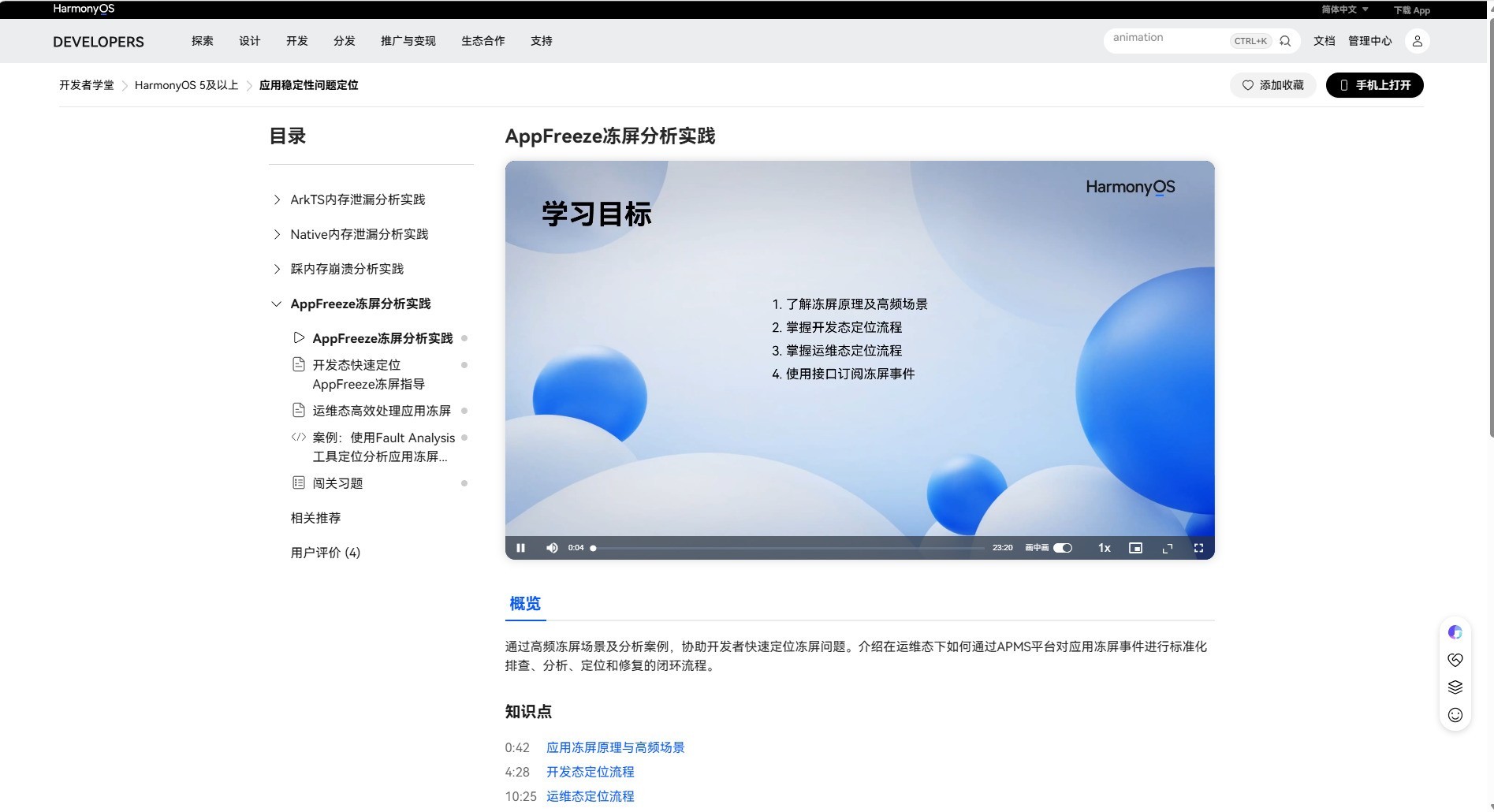Click the 添加收藏 favorite button

1272,85
